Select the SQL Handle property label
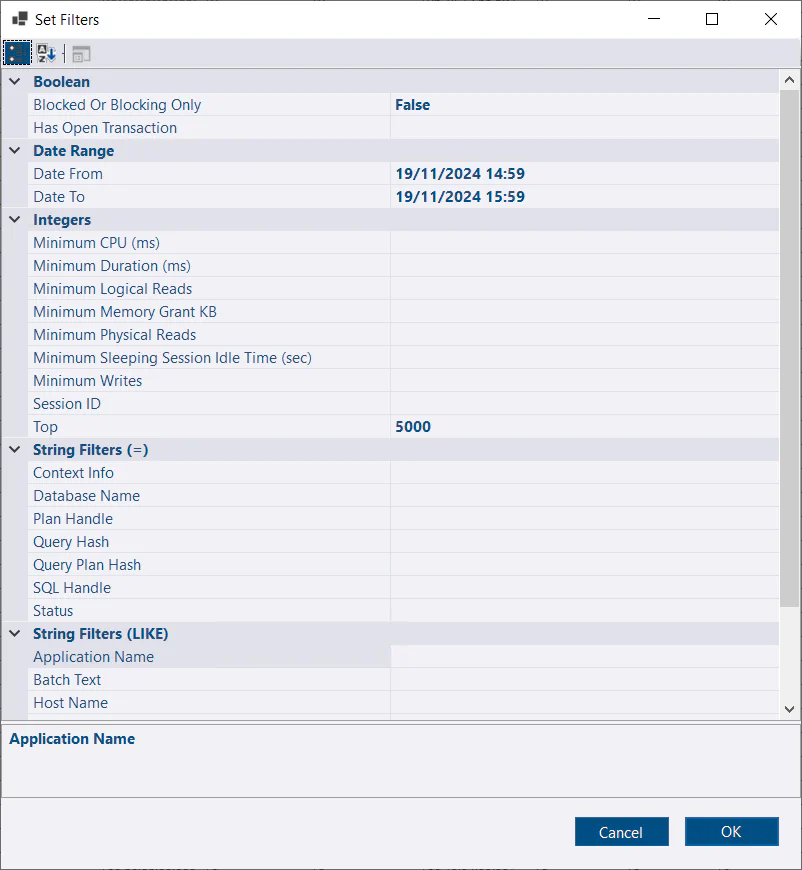The image size is (802, 870). point(72,588)
